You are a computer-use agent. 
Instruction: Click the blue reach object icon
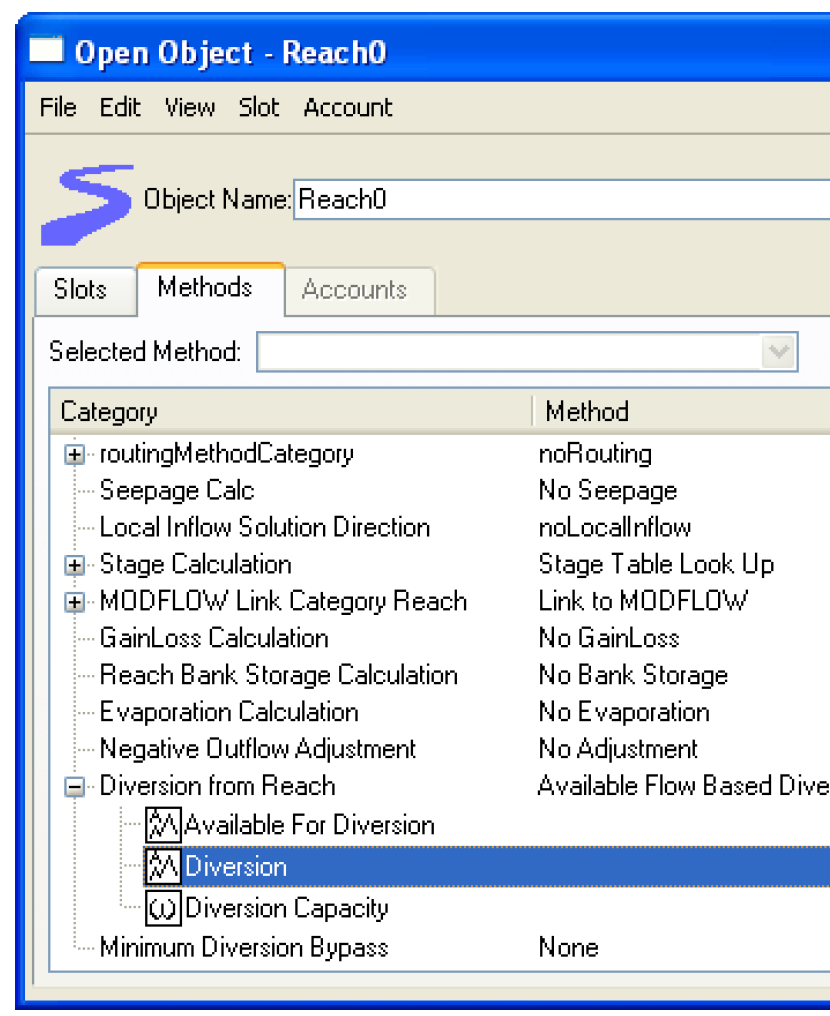click(87, 205)
